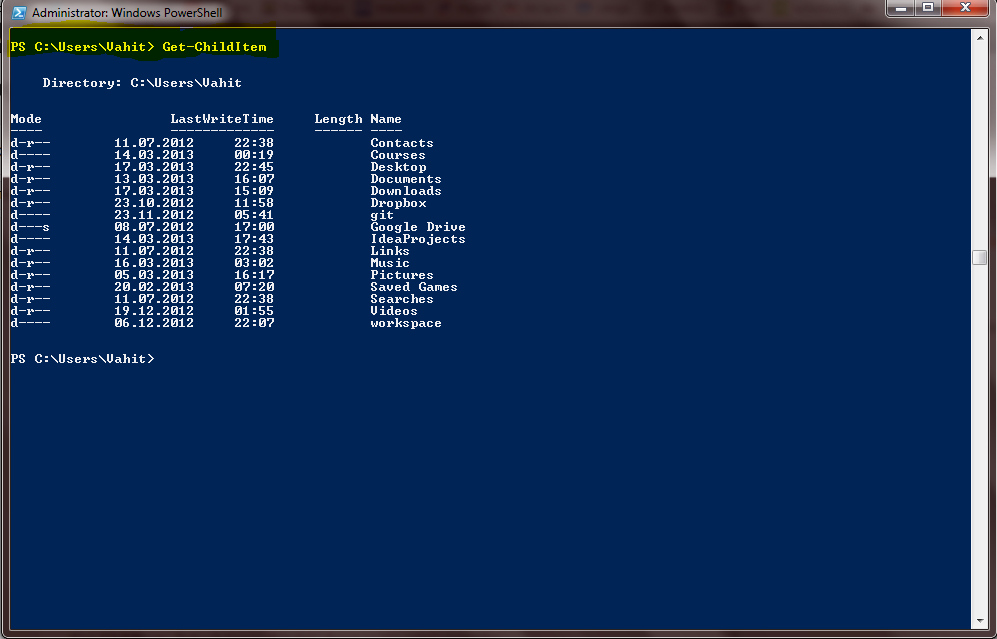Click the workspace folder name
The height and width of the screenshot is (639, 997).
click(x=406, y=324)
